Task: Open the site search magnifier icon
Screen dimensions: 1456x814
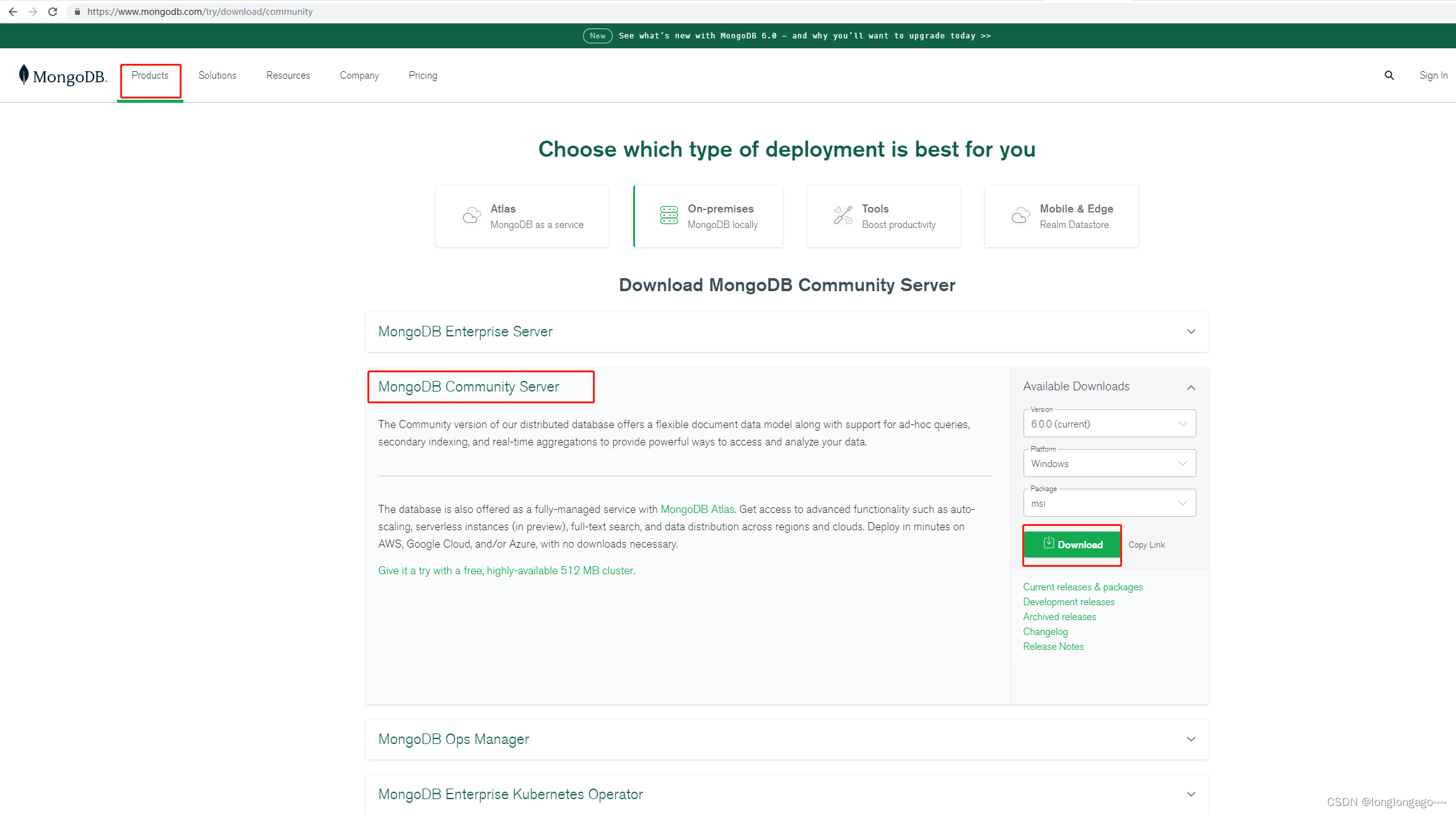Action: (1389, 75)
